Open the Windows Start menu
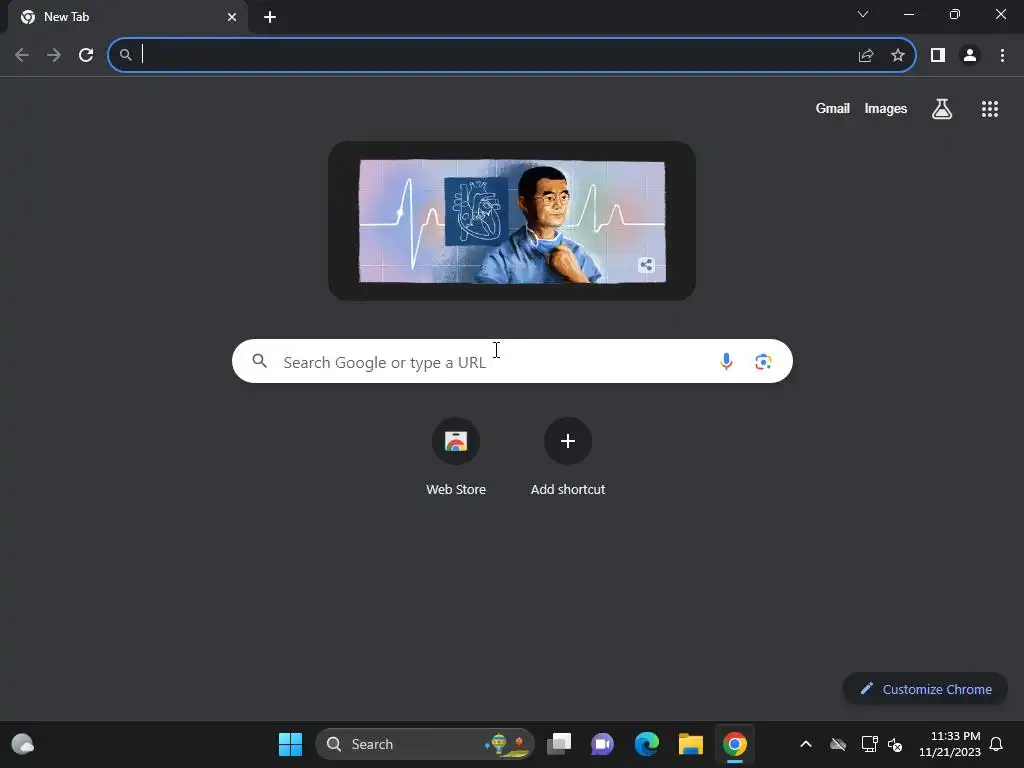This screenshot has height=768, width=1024. 290,744
